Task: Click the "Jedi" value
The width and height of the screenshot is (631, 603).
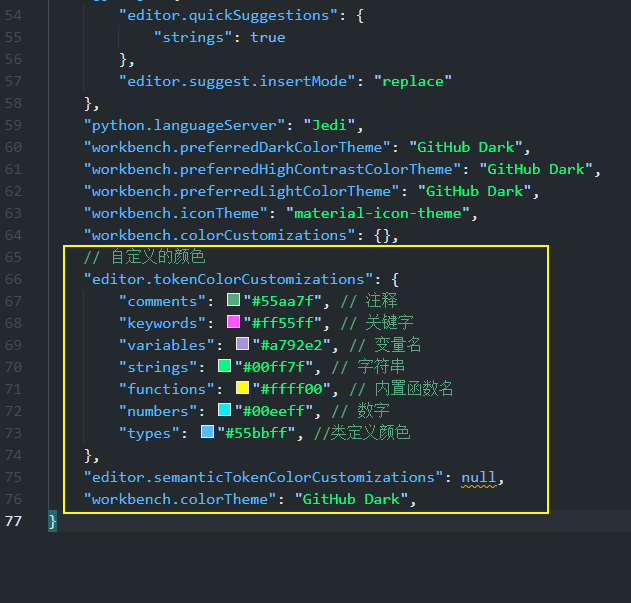Action: [330, 125]
